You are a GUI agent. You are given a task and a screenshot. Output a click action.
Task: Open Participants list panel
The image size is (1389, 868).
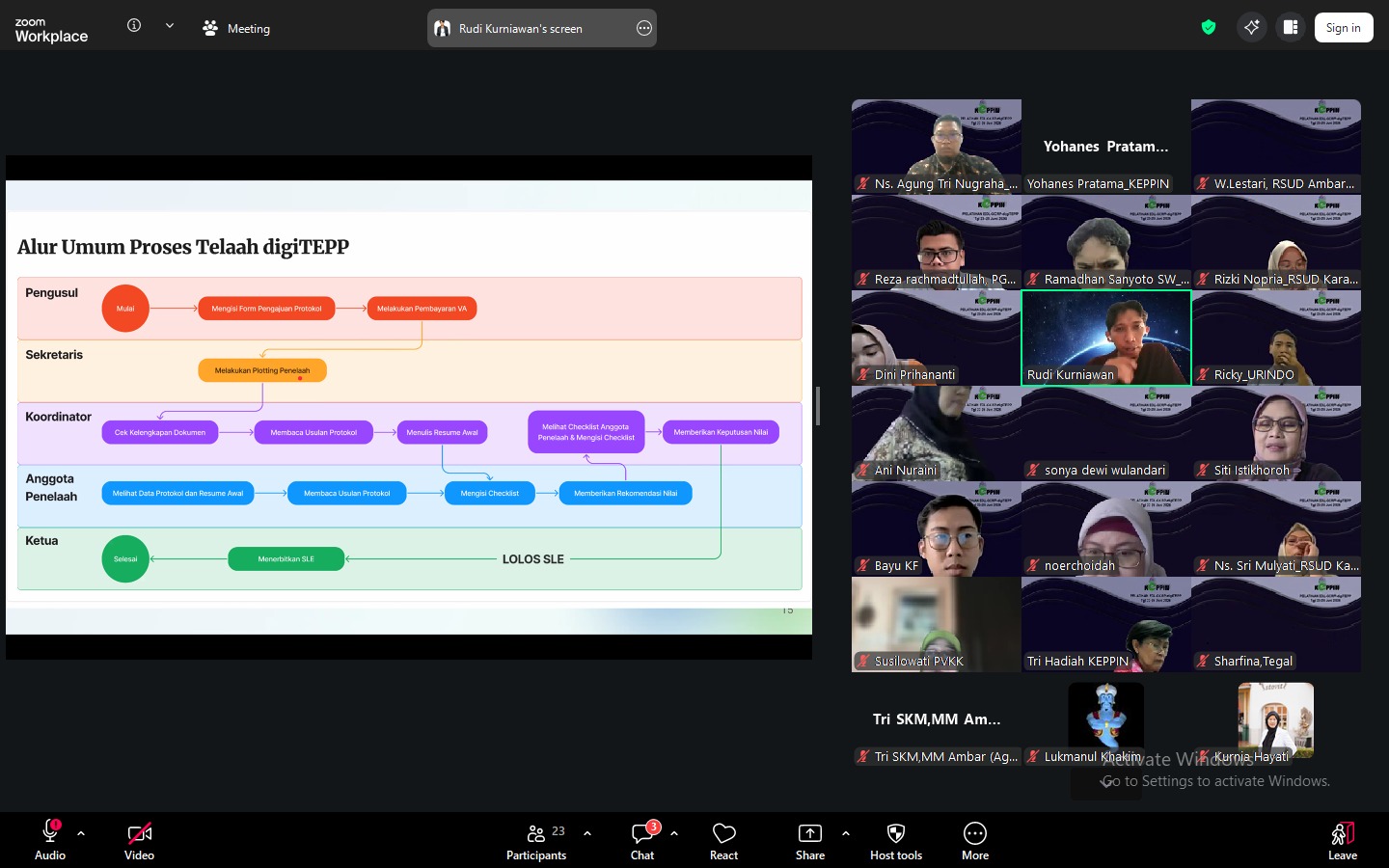click(x=536, y=841)
